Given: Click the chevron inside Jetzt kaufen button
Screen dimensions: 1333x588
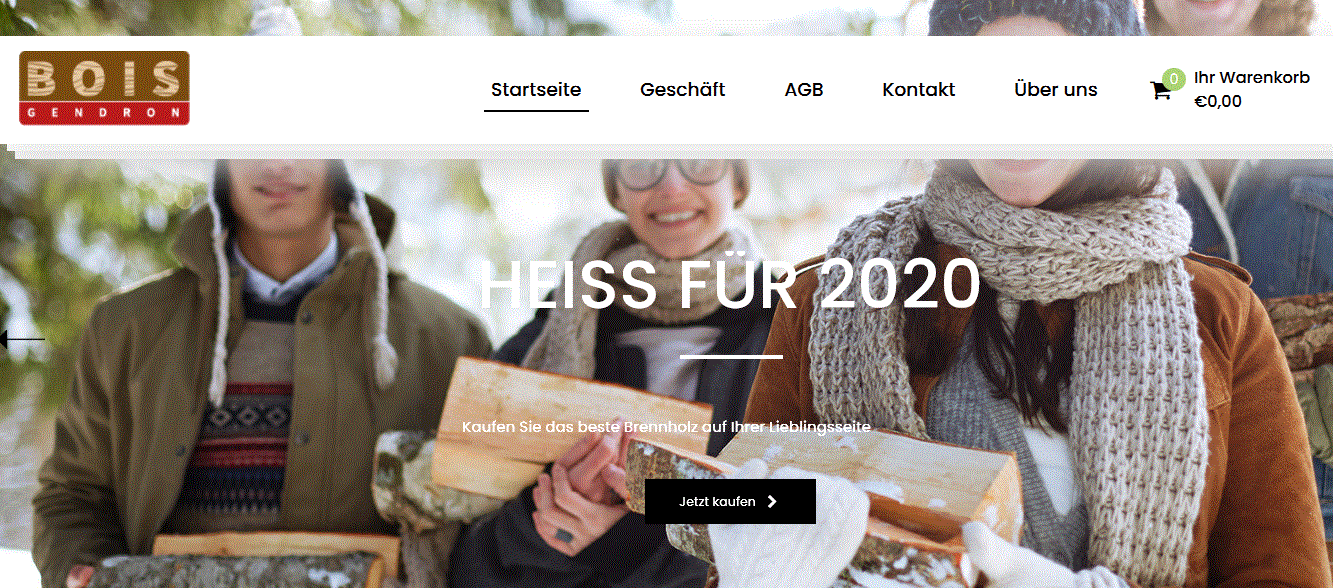Looking at the screenshot, I should click(772, 502).
